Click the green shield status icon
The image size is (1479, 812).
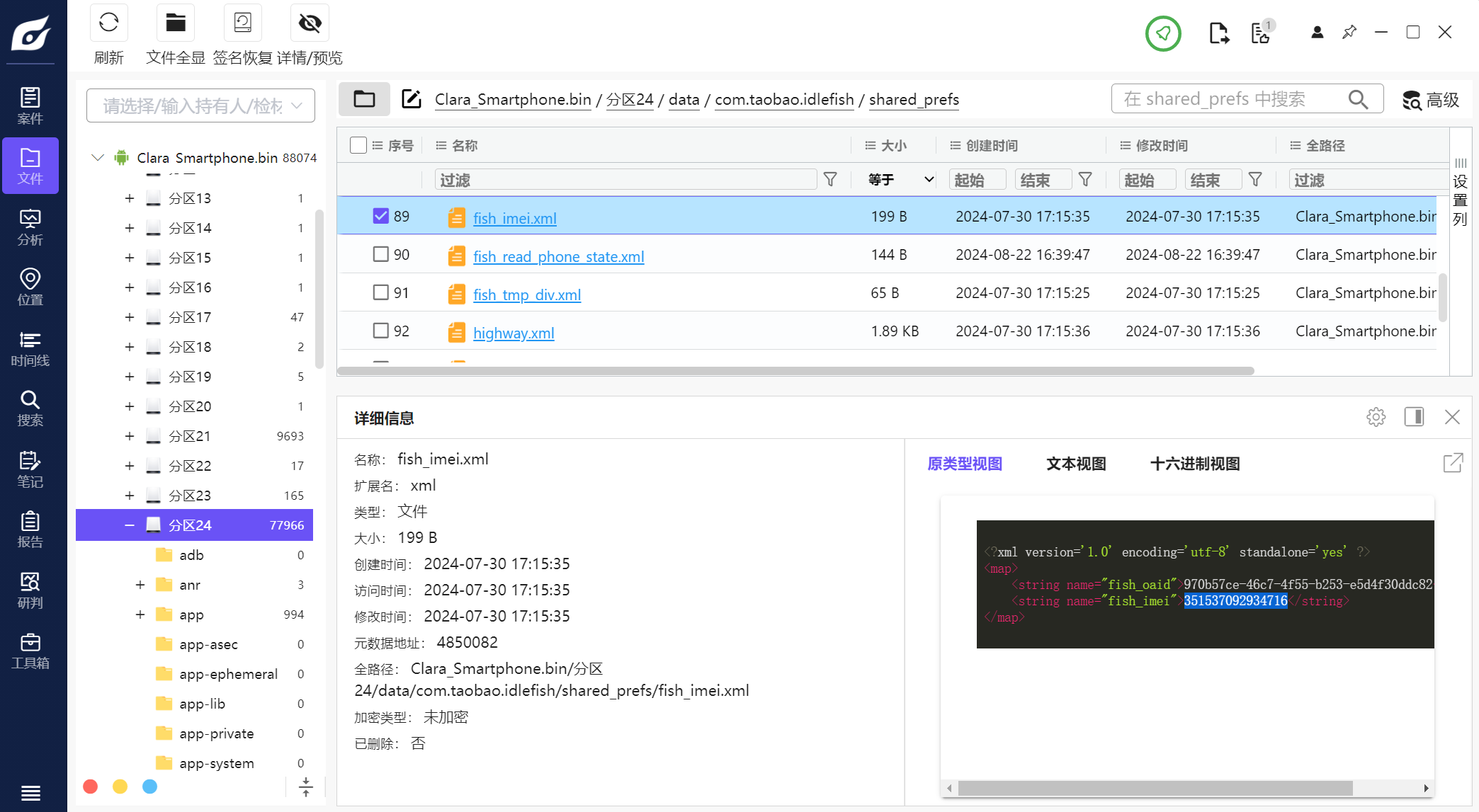(1163, 33)
